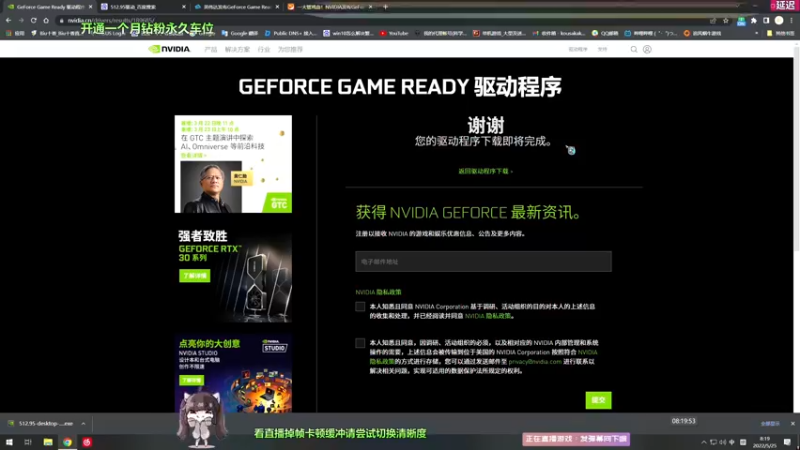Open the QQ mail bookmark

click(x=605, y=33)
